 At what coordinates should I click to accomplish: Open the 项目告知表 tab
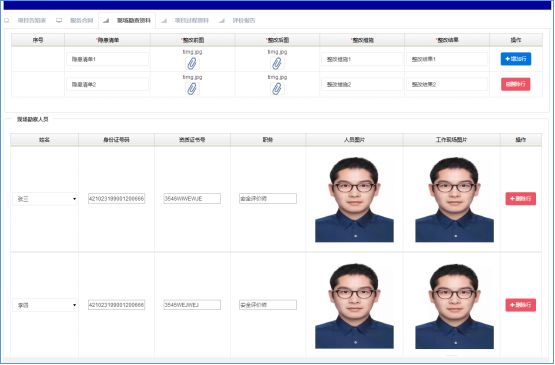coord(32,21)
